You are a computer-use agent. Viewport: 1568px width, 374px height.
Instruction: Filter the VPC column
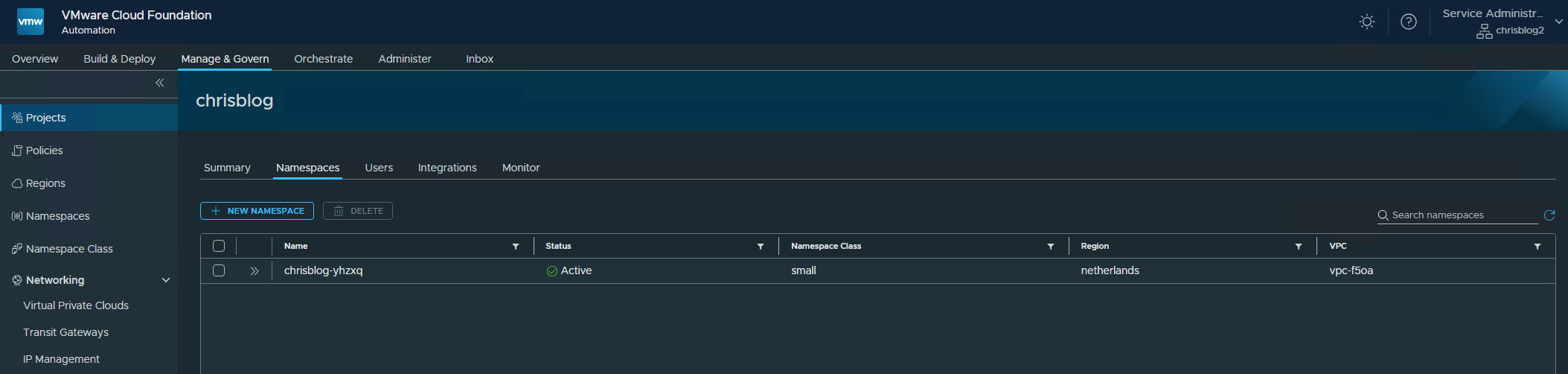click(1537, 247)
